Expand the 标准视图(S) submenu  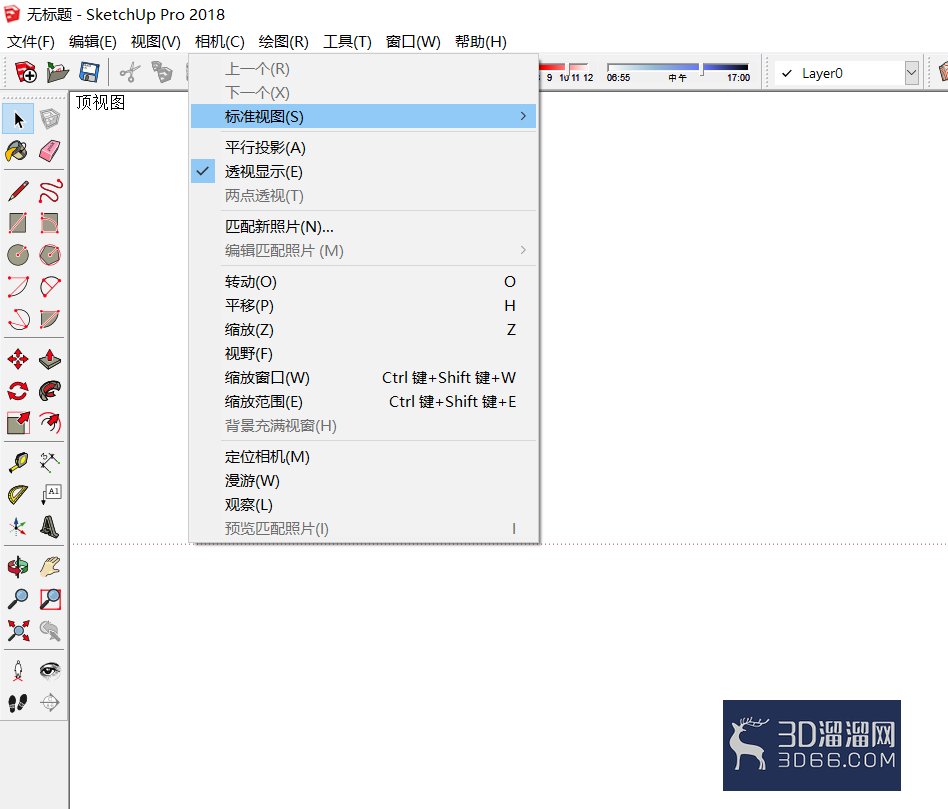click(x=363, y=116)
